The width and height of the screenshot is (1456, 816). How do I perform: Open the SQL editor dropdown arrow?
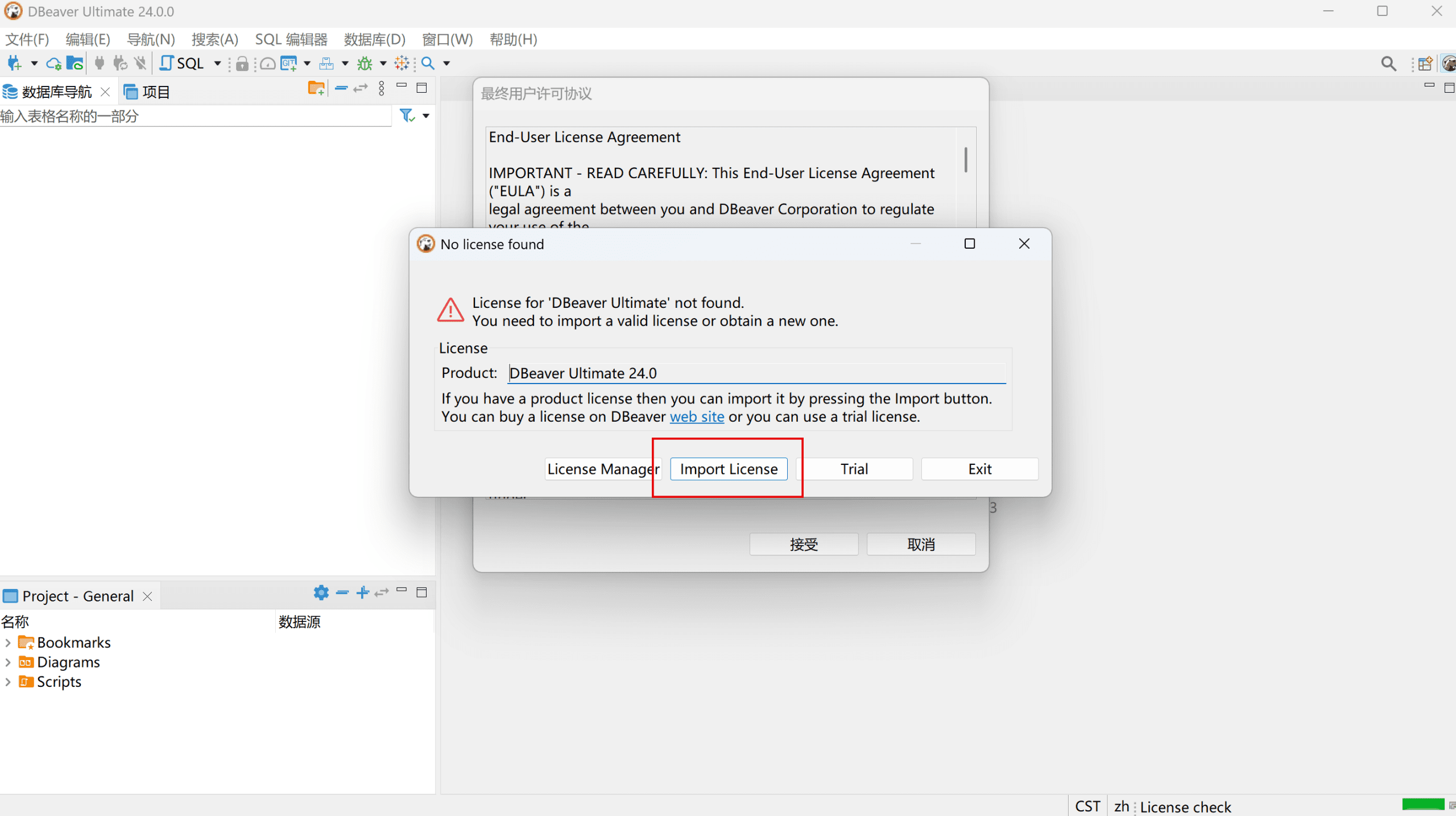(x=217, y=63)
